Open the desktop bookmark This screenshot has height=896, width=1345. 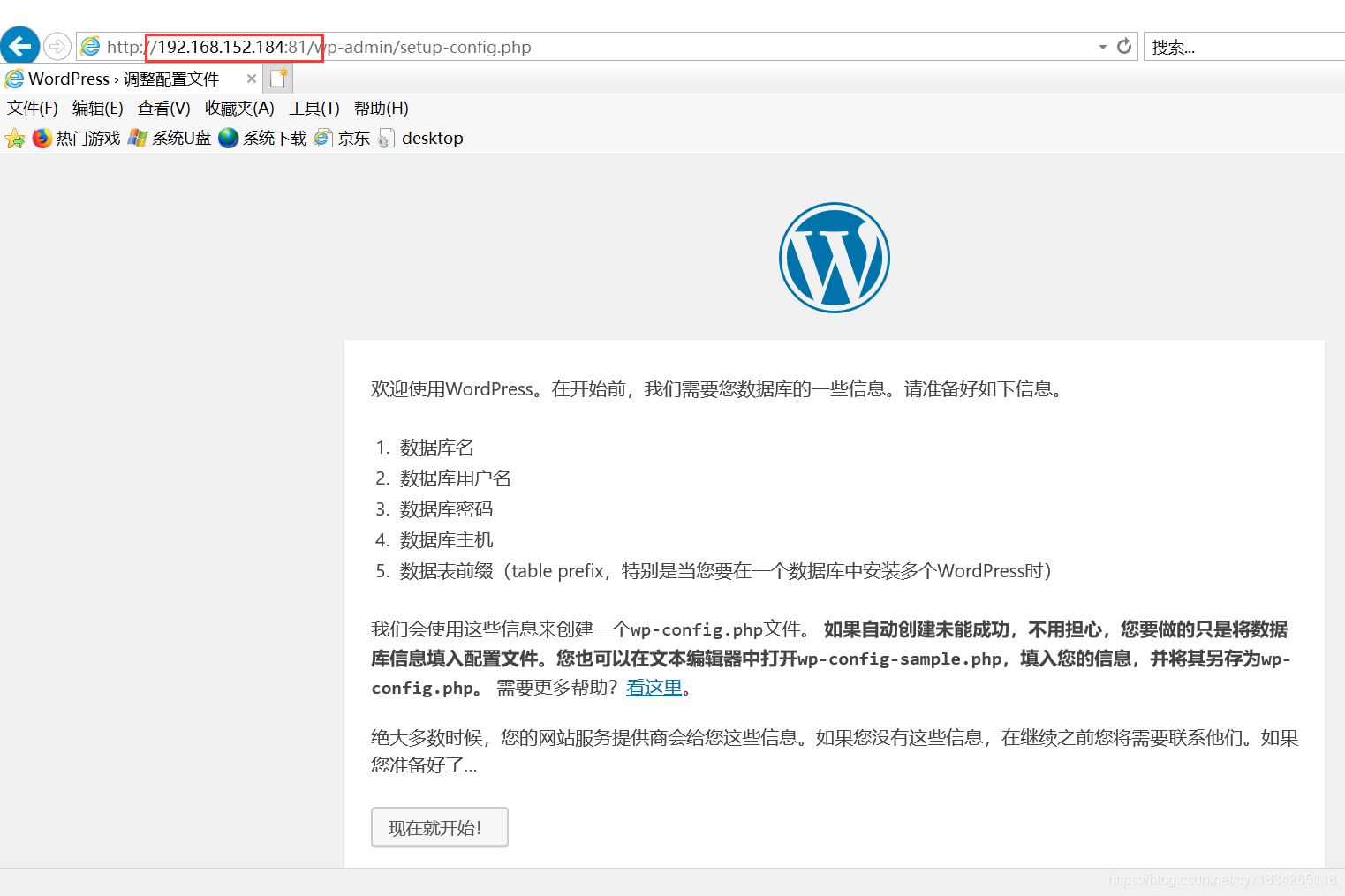click(420, 138)
